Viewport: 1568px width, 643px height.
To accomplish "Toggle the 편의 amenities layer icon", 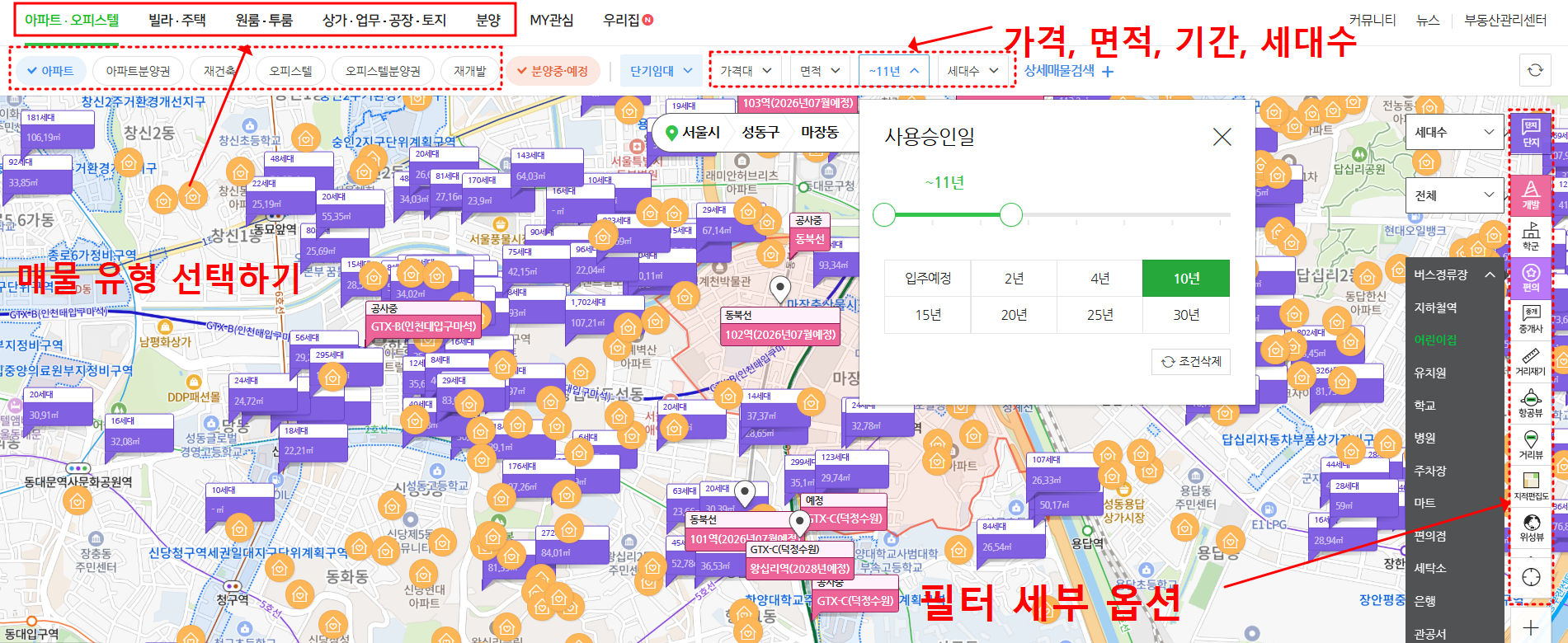I will pyautogui.click(x=1531, y=279).
